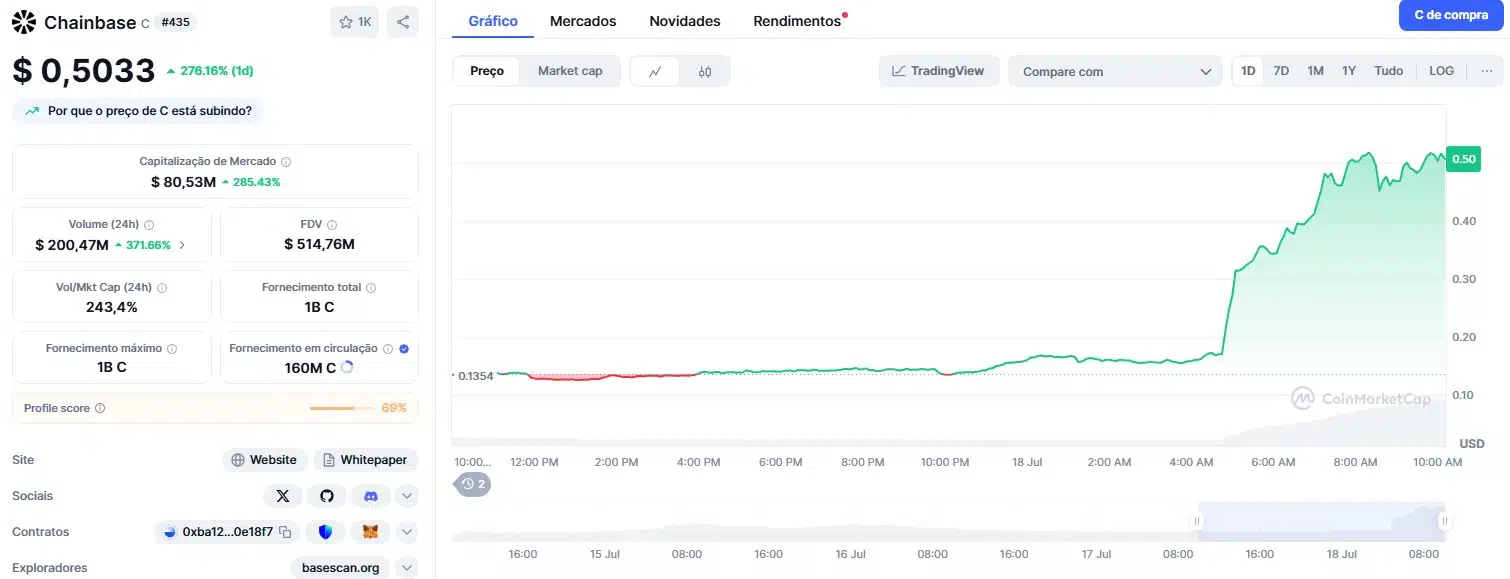
Task: Set chart range to 7D
Action: tap(1281, 71)
